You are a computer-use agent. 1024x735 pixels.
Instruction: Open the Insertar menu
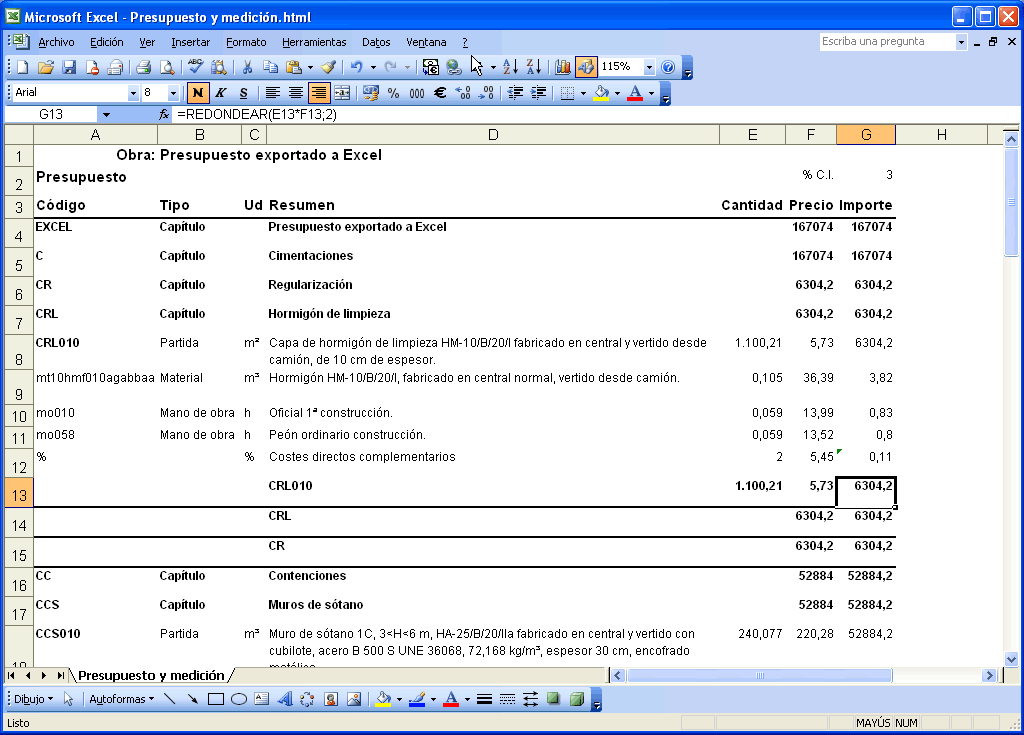(x=191, y=42)
